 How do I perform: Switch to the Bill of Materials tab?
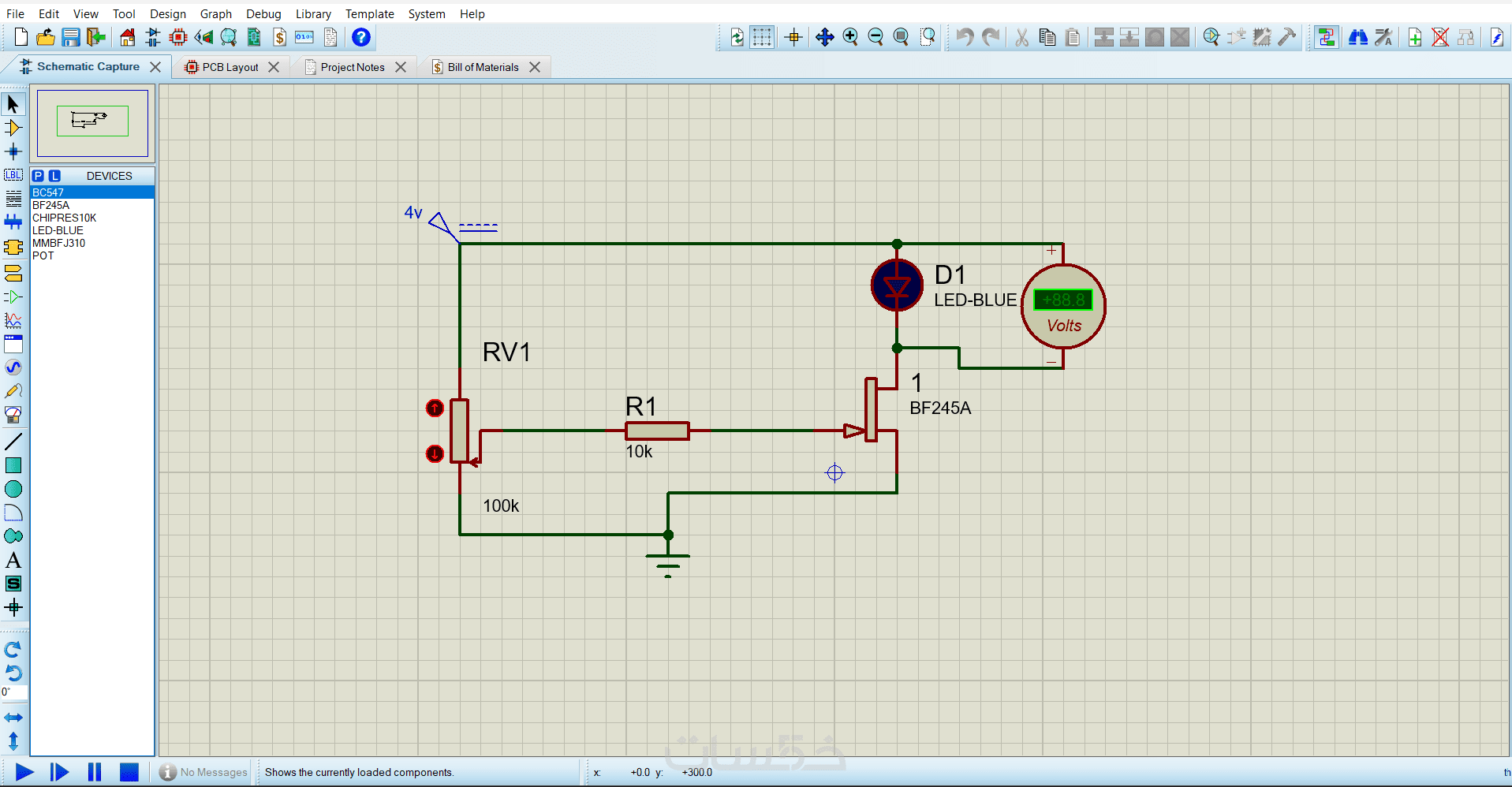[x=483, y=67]
